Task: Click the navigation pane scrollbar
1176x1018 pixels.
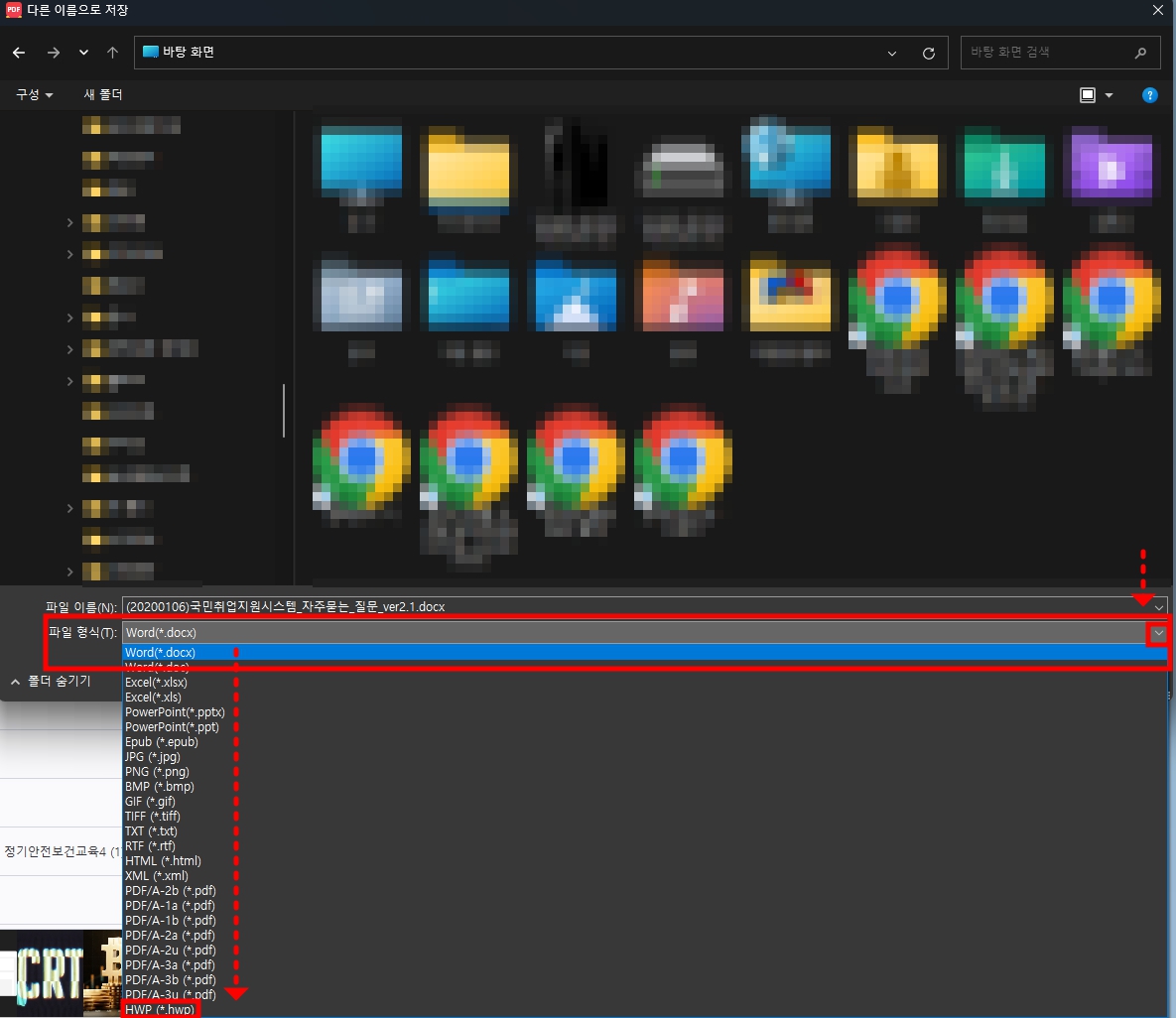Action: [284, 410]
